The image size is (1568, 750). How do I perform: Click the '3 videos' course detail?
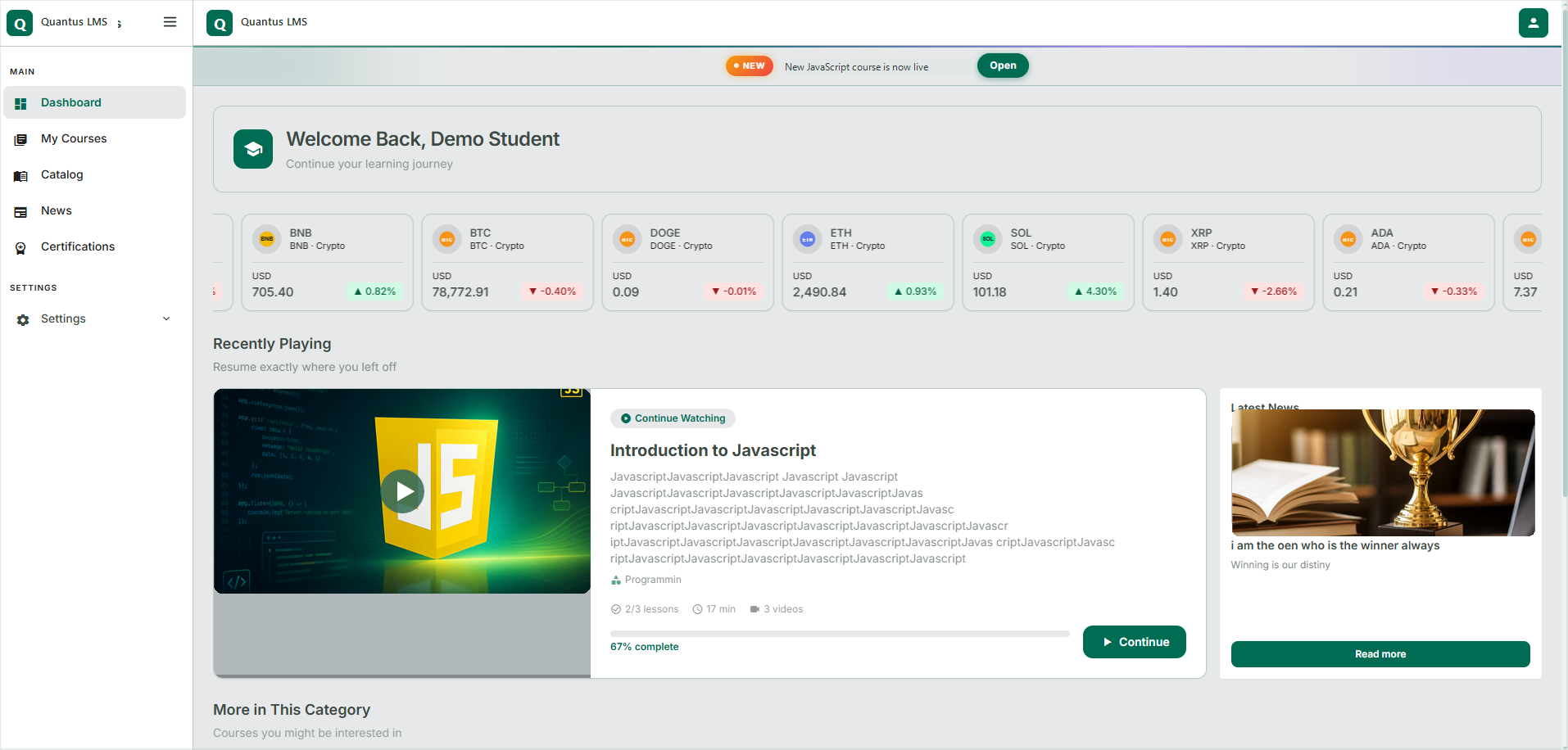777,609
